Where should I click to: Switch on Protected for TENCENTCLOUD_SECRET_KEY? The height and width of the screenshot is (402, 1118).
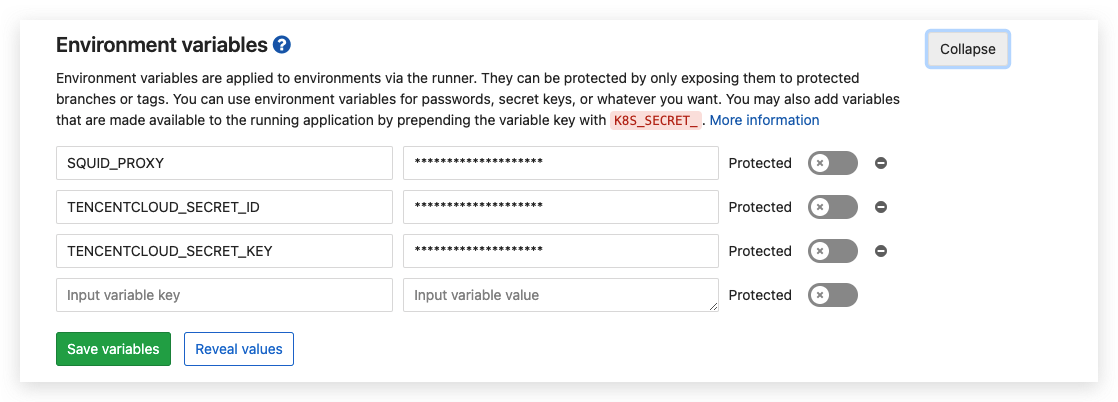(832, 251)
